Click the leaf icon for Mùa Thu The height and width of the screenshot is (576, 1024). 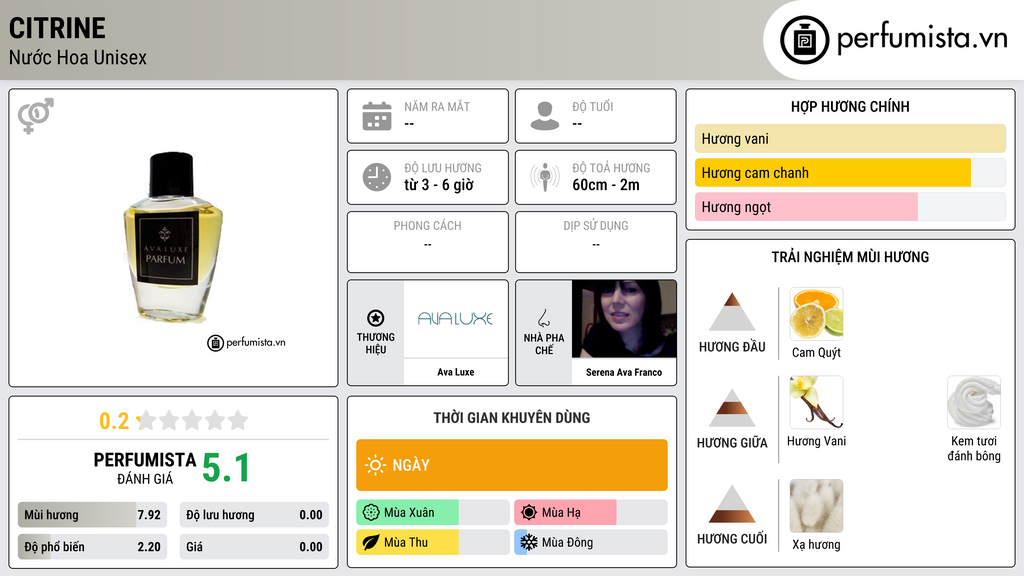pyautogui.click(x=371, y=542)
